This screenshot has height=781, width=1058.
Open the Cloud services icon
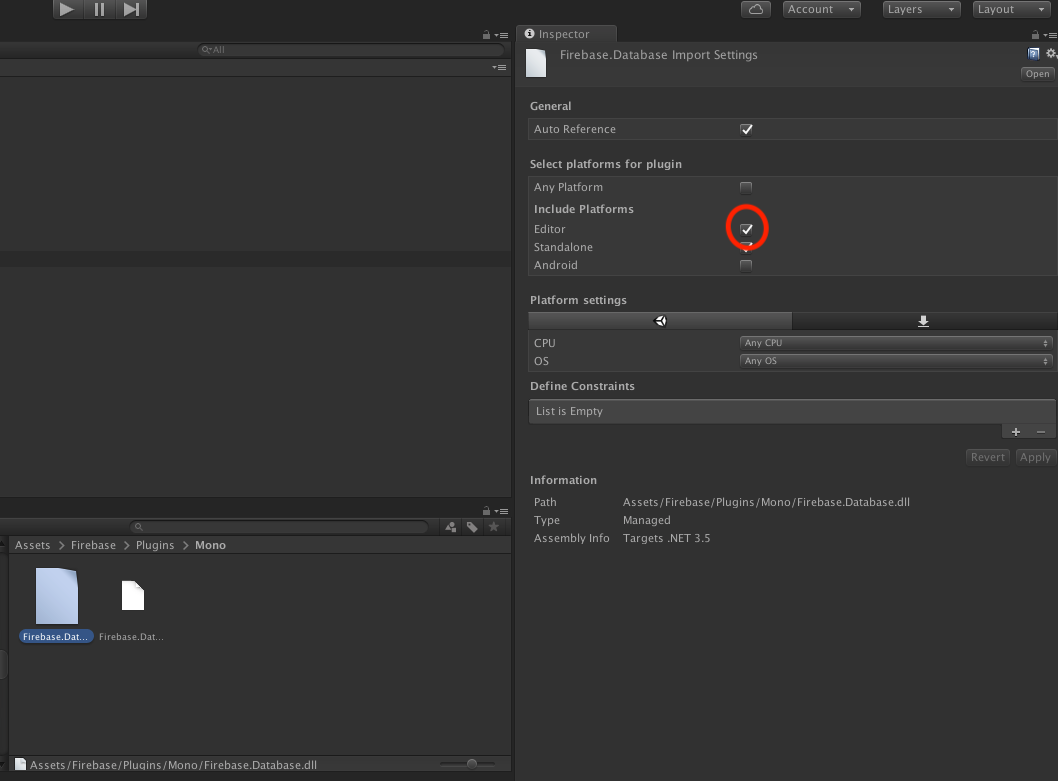click(756, 9)
